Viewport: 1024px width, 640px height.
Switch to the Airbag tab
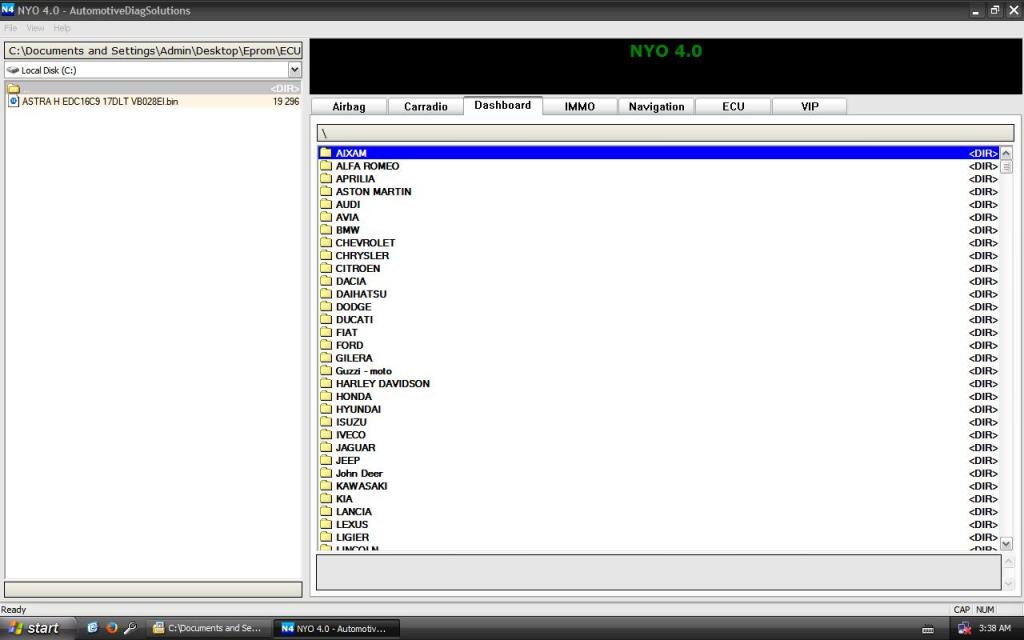coord(348,107)
